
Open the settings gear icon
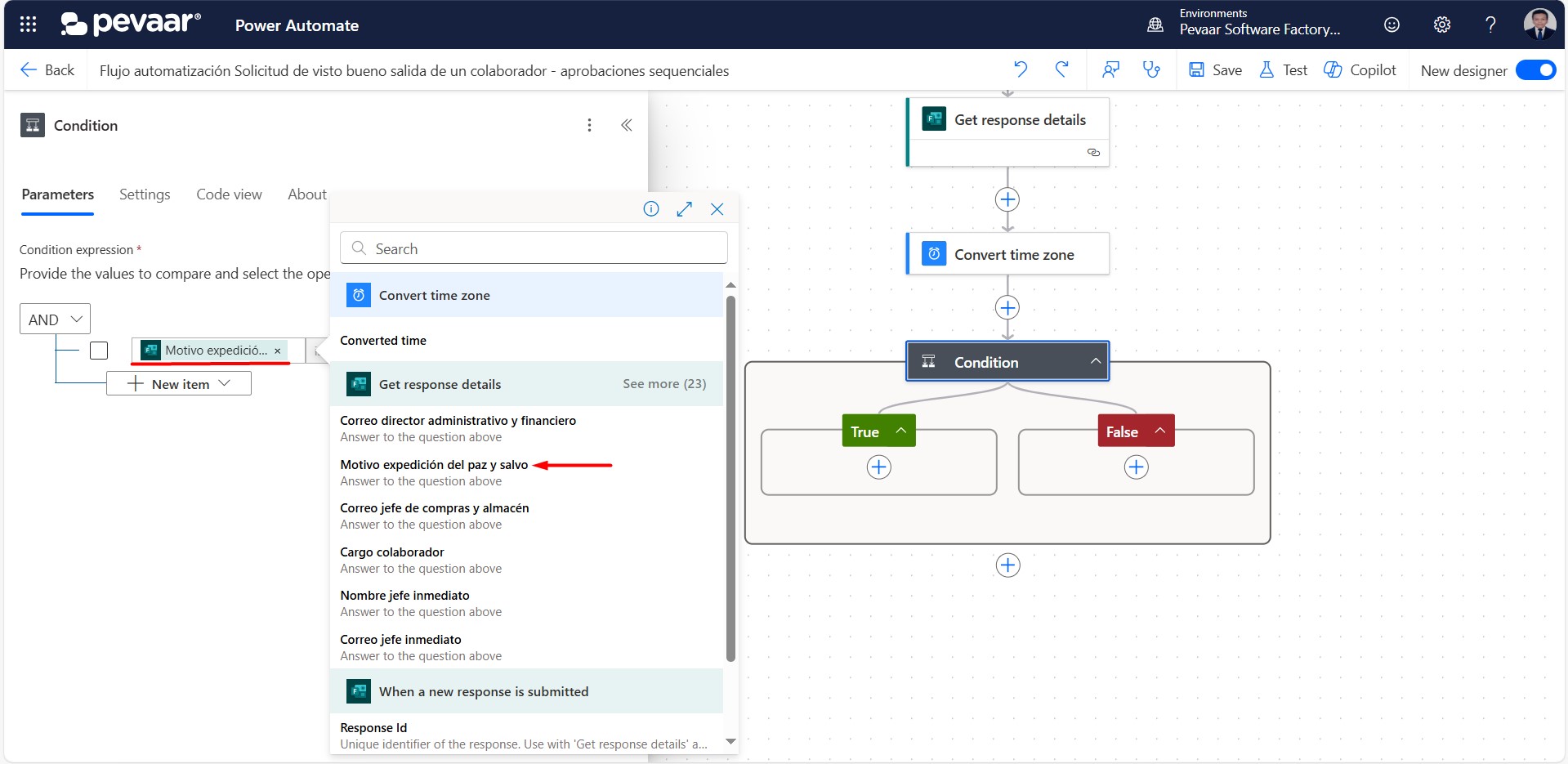(1441, 25)
